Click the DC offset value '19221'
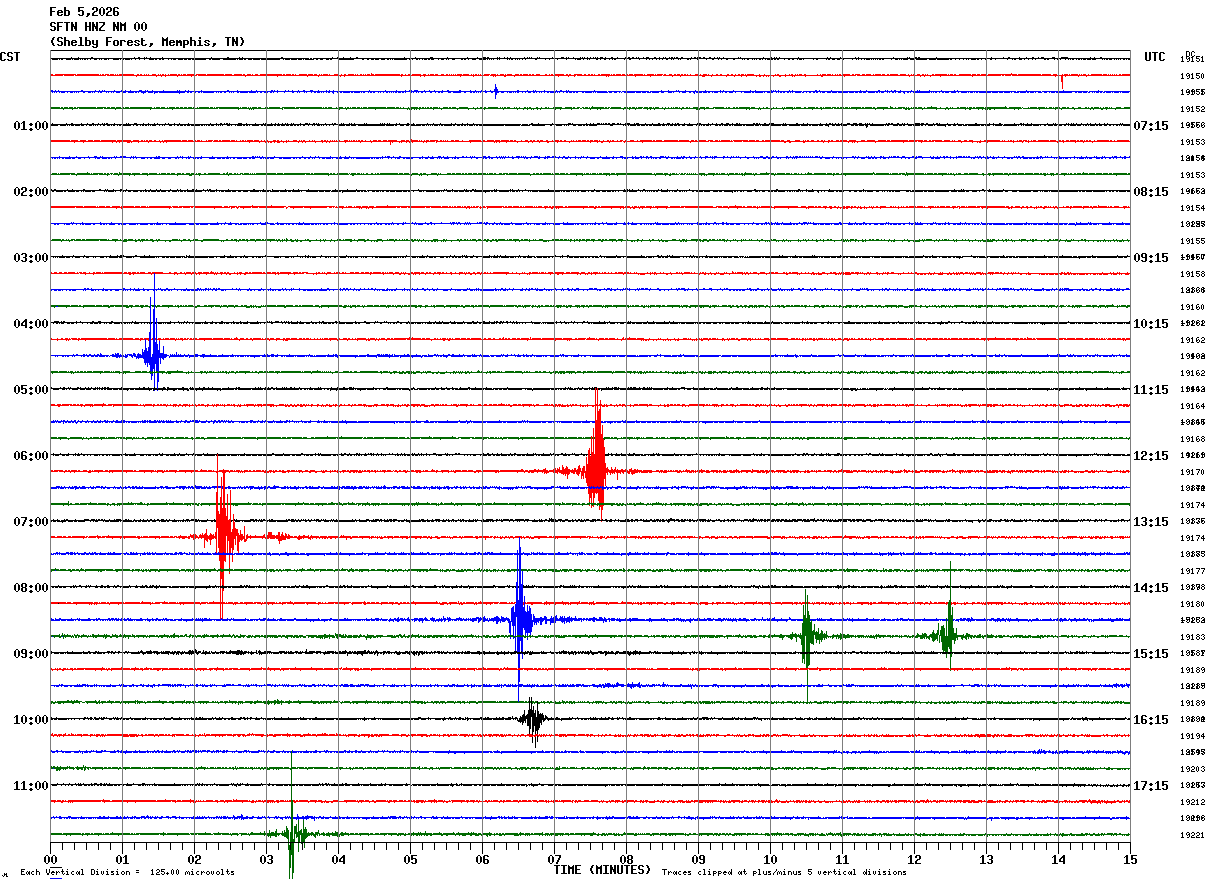Screen dimensions: 1210x886 1192,835
